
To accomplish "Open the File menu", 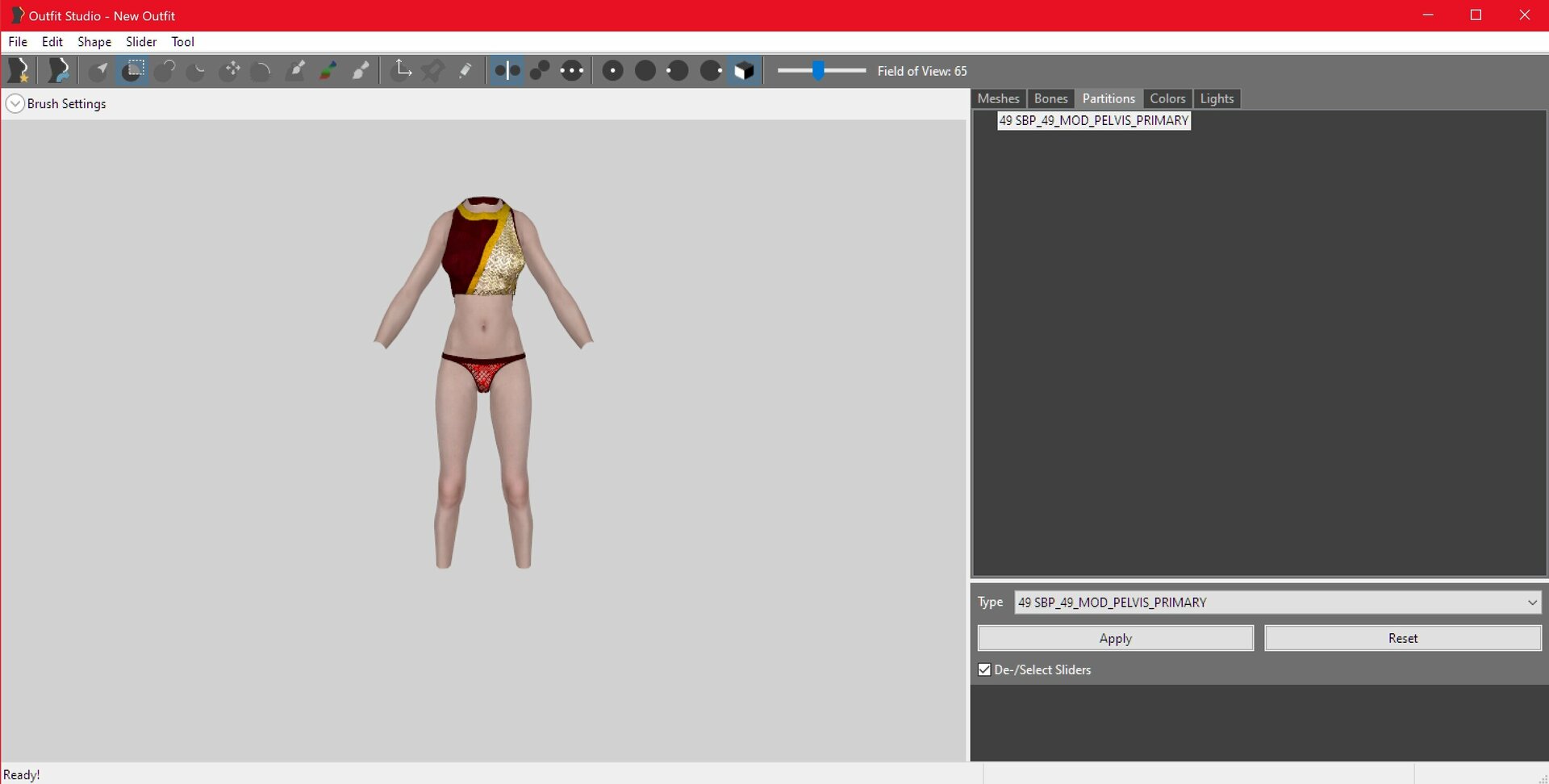I will 18,42.
